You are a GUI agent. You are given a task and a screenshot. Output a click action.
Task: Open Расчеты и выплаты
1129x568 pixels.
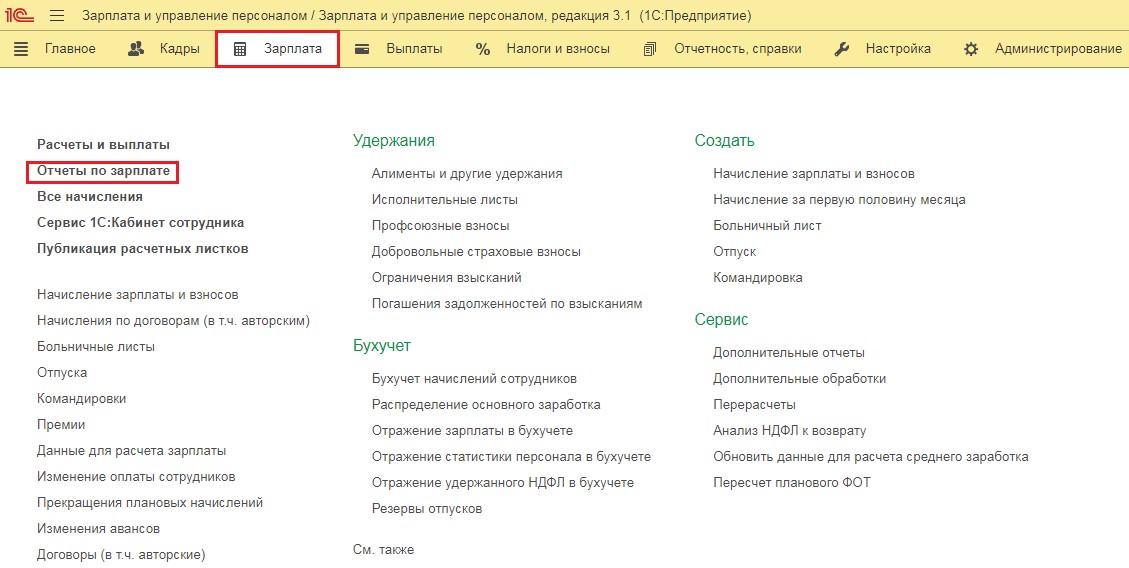click(x=104, y=145)
